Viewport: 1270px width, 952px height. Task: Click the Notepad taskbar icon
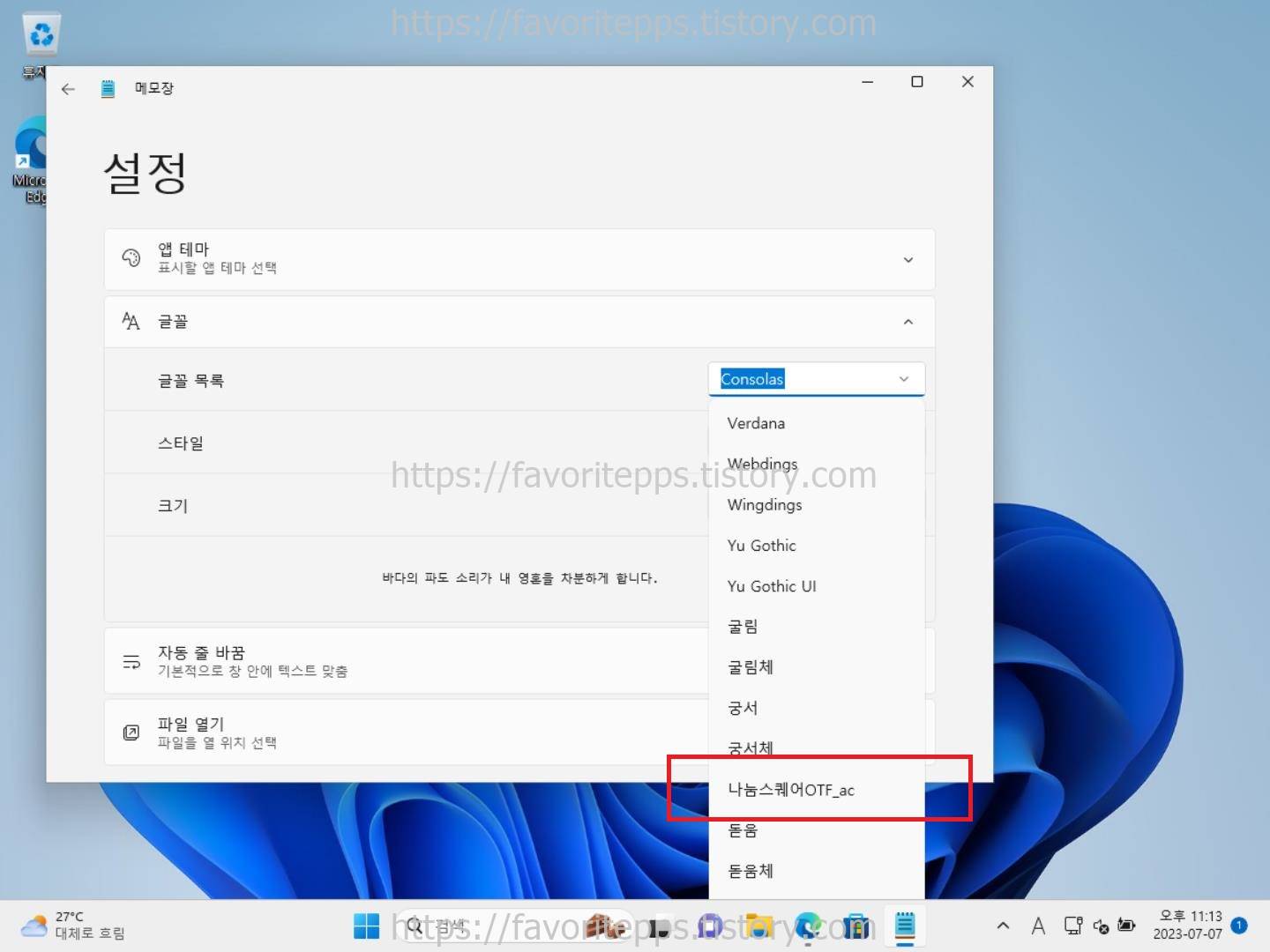(905, 926)
